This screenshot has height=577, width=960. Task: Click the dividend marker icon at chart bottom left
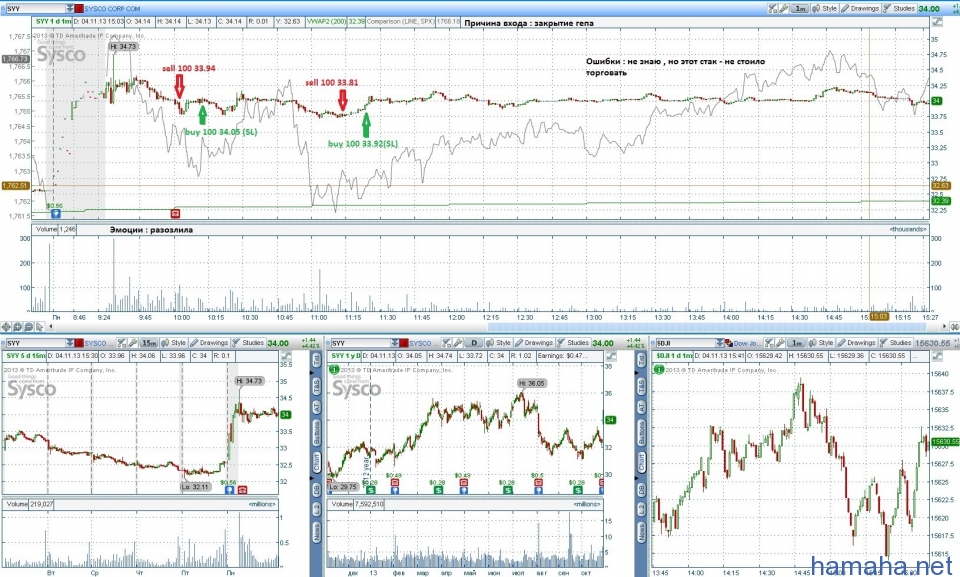(x=56, y=214)
